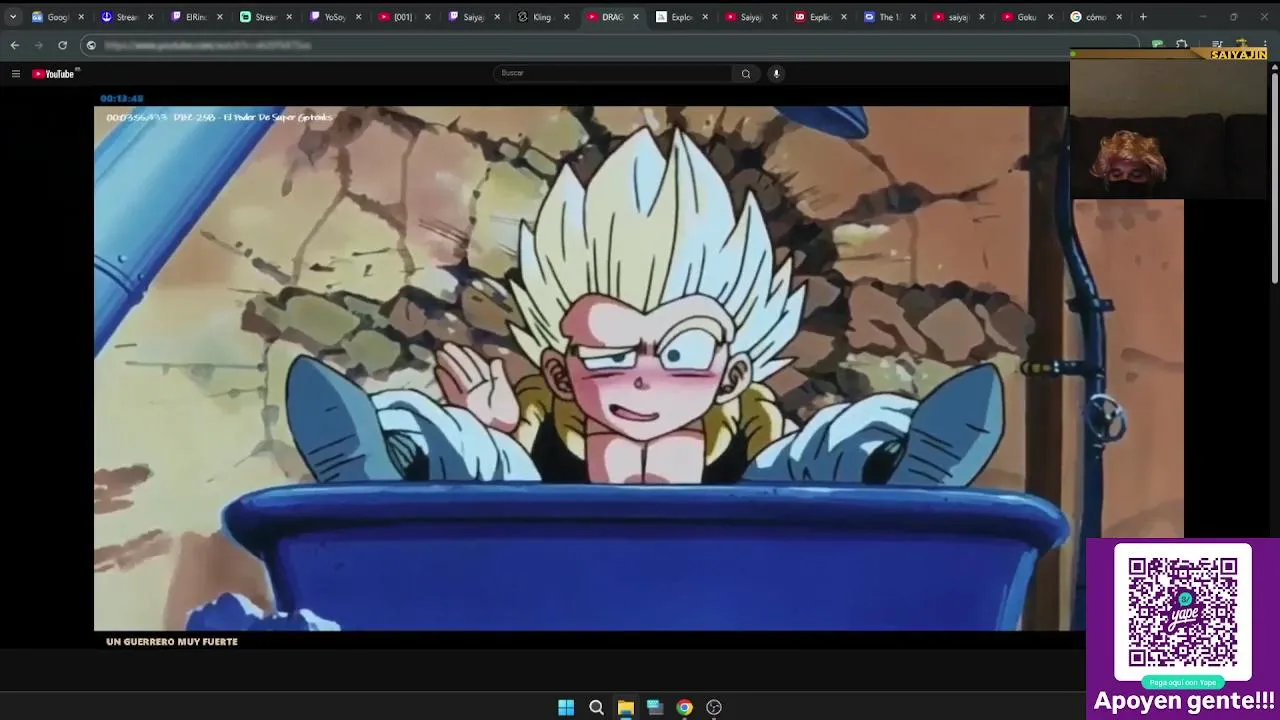Open File Explorer from the taskbar
Screen dimensions: 1280x720
[x=625, y=707]
